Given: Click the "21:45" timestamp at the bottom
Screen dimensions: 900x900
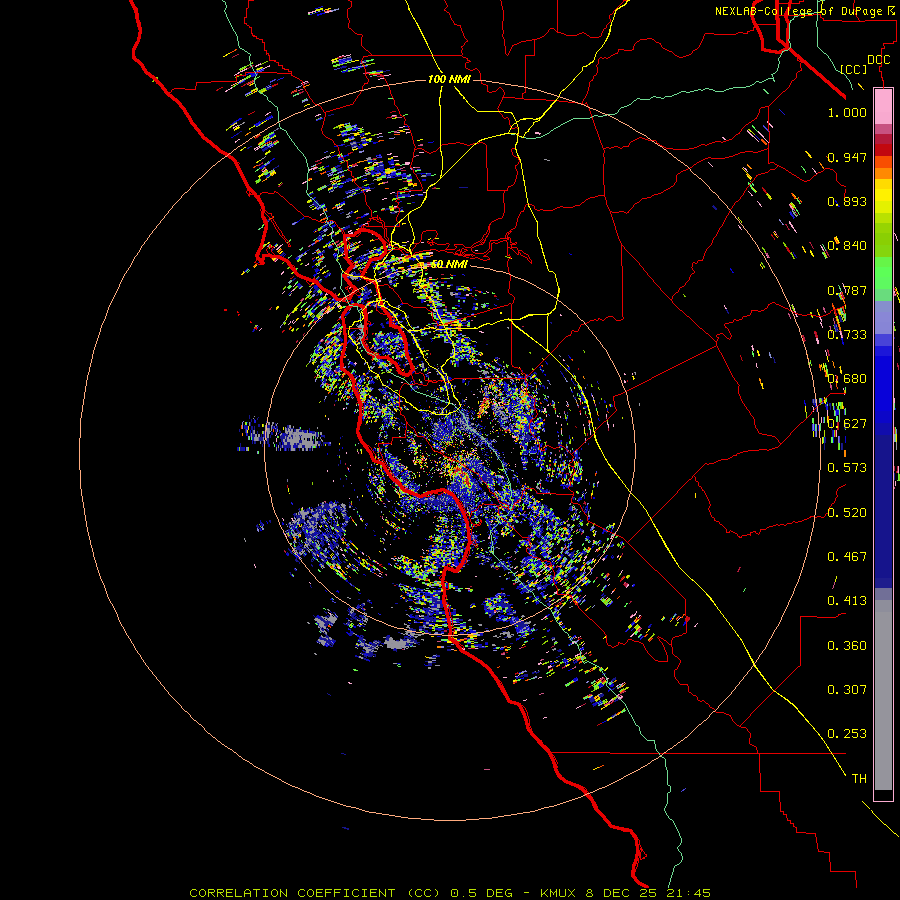Looking at the screenshot, I should click(x=688, y=893).
